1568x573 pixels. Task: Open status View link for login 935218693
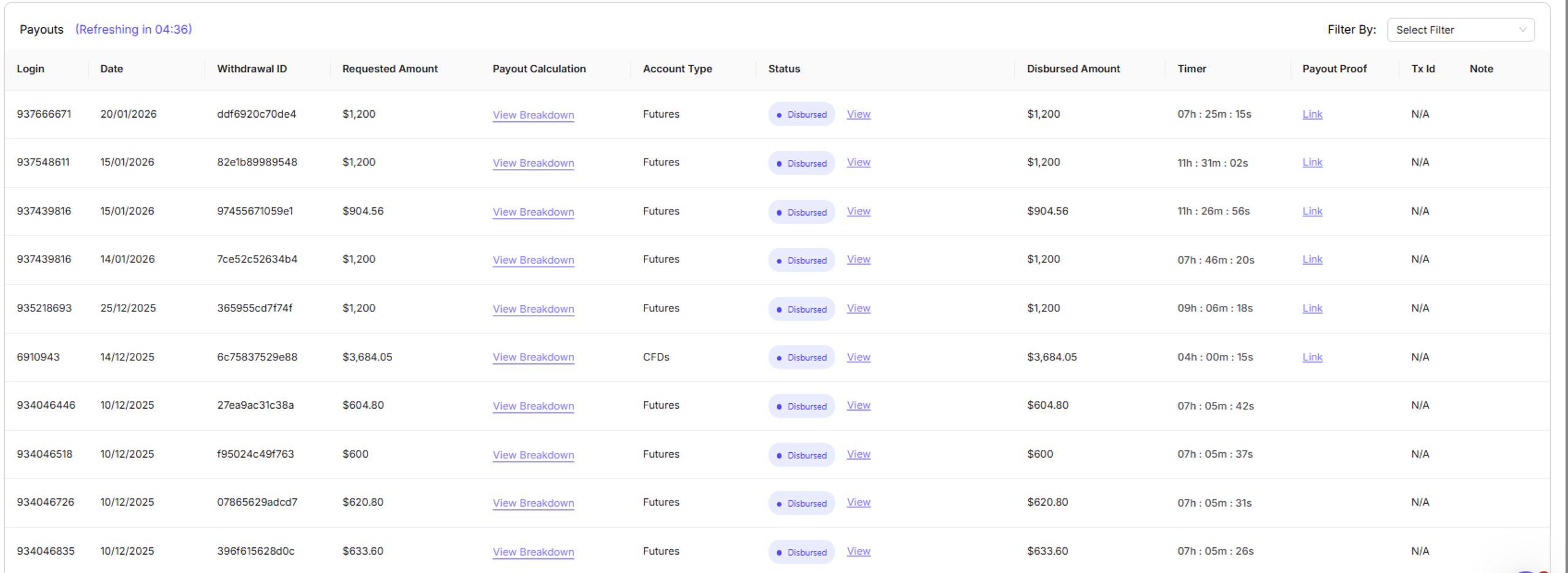point(858,308)
